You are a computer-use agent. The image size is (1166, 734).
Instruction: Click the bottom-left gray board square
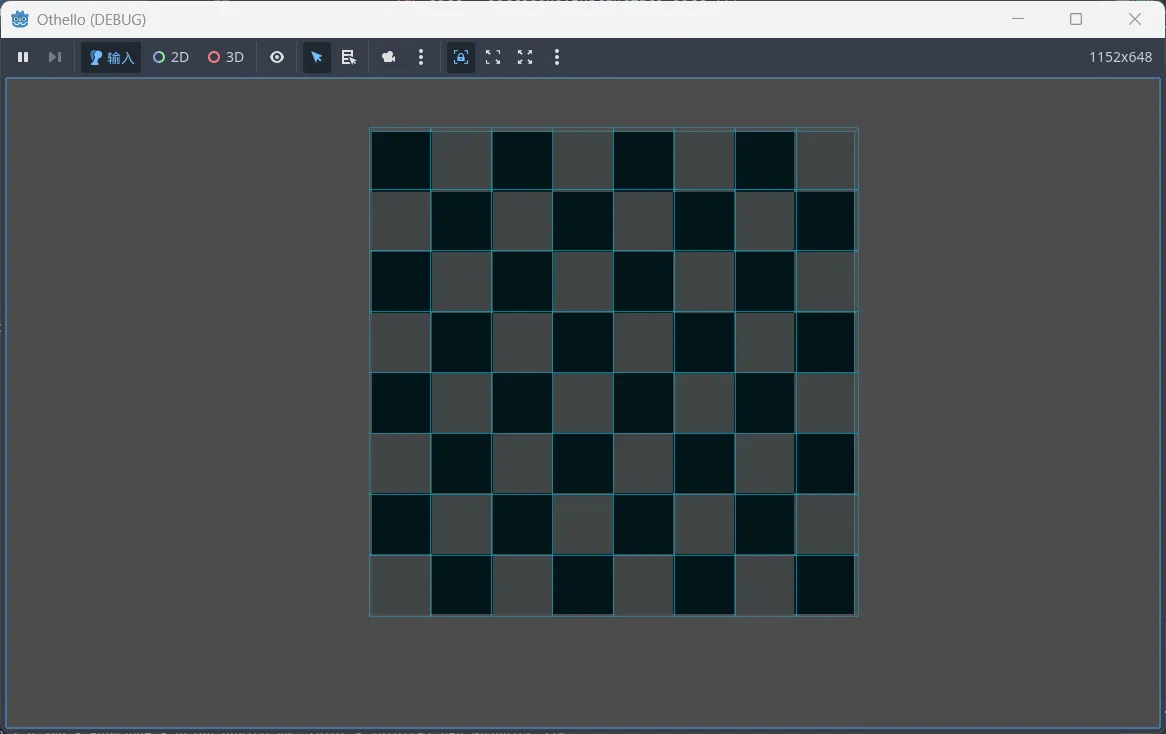[401, 585]
